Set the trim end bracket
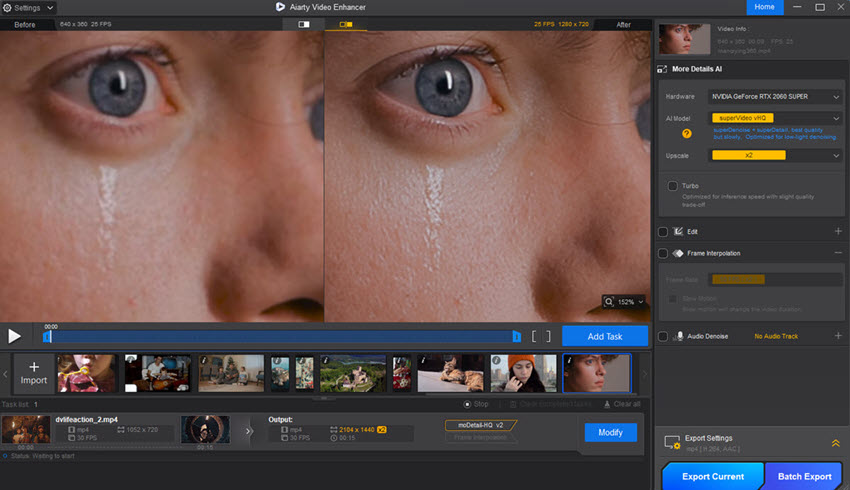Screen dimensions: 850x490 click(548, 337)
